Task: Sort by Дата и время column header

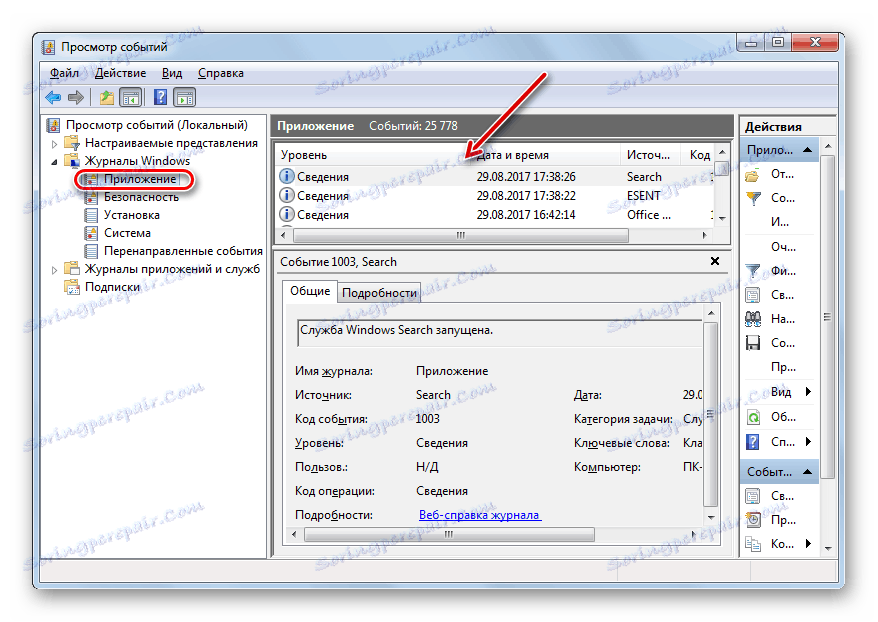Action: point(545,155)
